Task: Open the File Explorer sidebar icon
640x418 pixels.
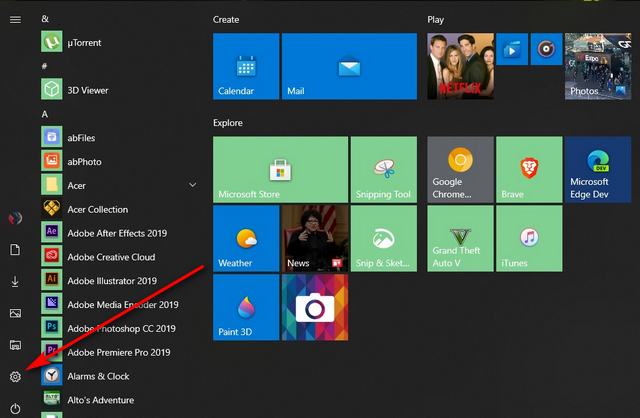Action: 15,345
